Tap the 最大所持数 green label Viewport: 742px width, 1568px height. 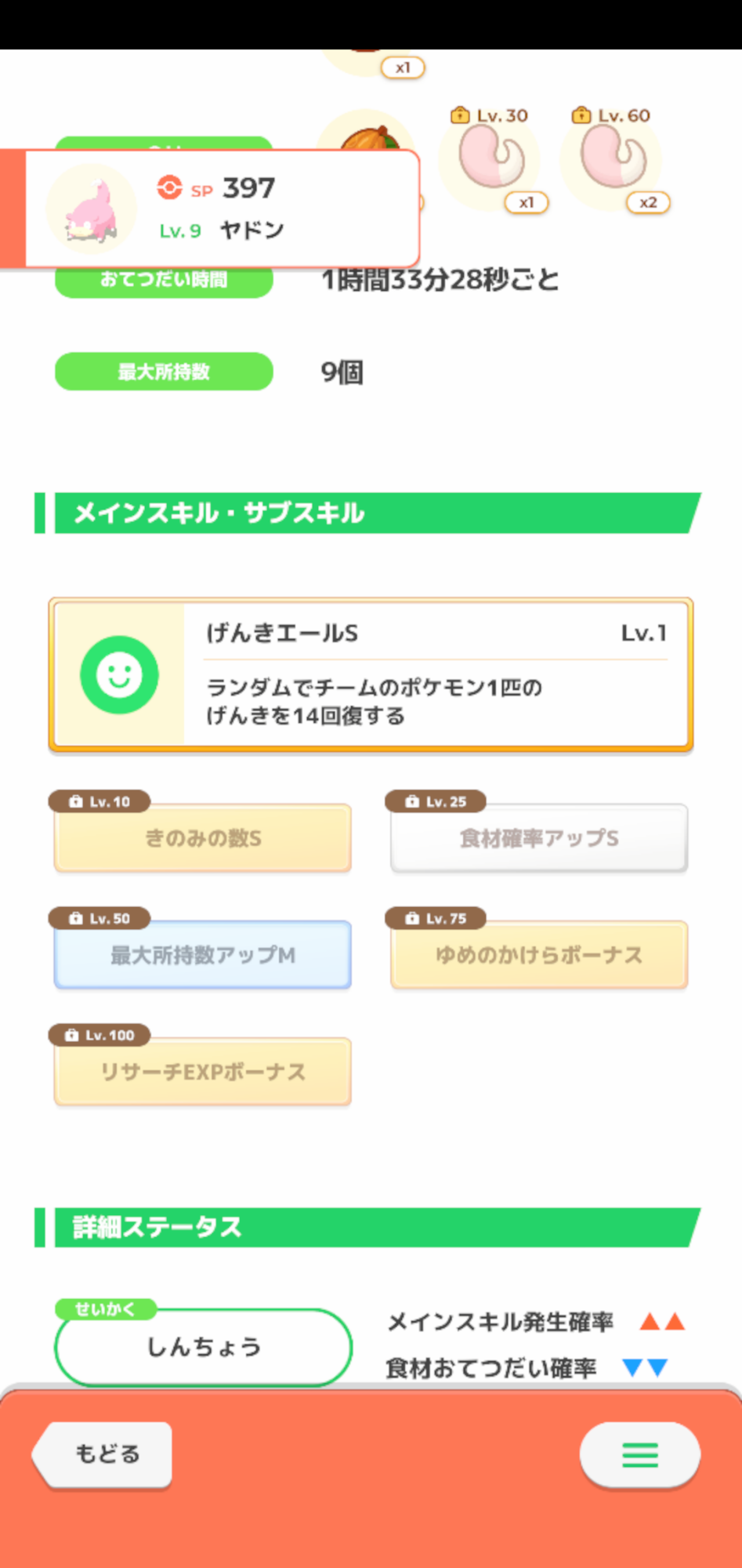pyautogui.click(x=164, y=372)
